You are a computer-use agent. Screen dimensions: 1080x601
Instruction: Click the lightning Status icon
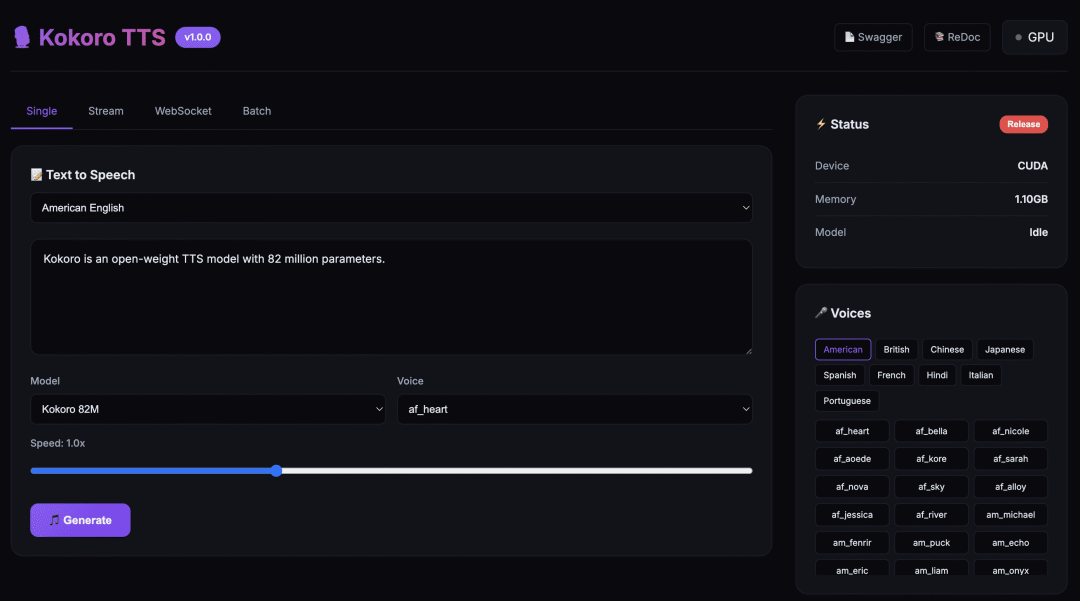tap(821, 125)
